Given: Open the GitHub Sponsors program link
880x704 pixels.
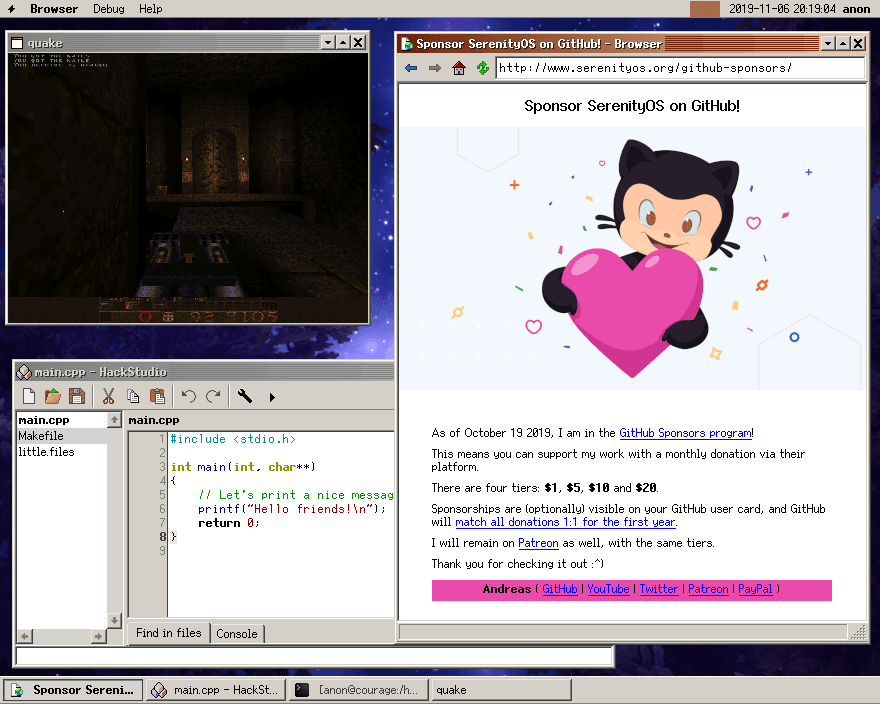Looking at the screenshot, I should 684,433.
